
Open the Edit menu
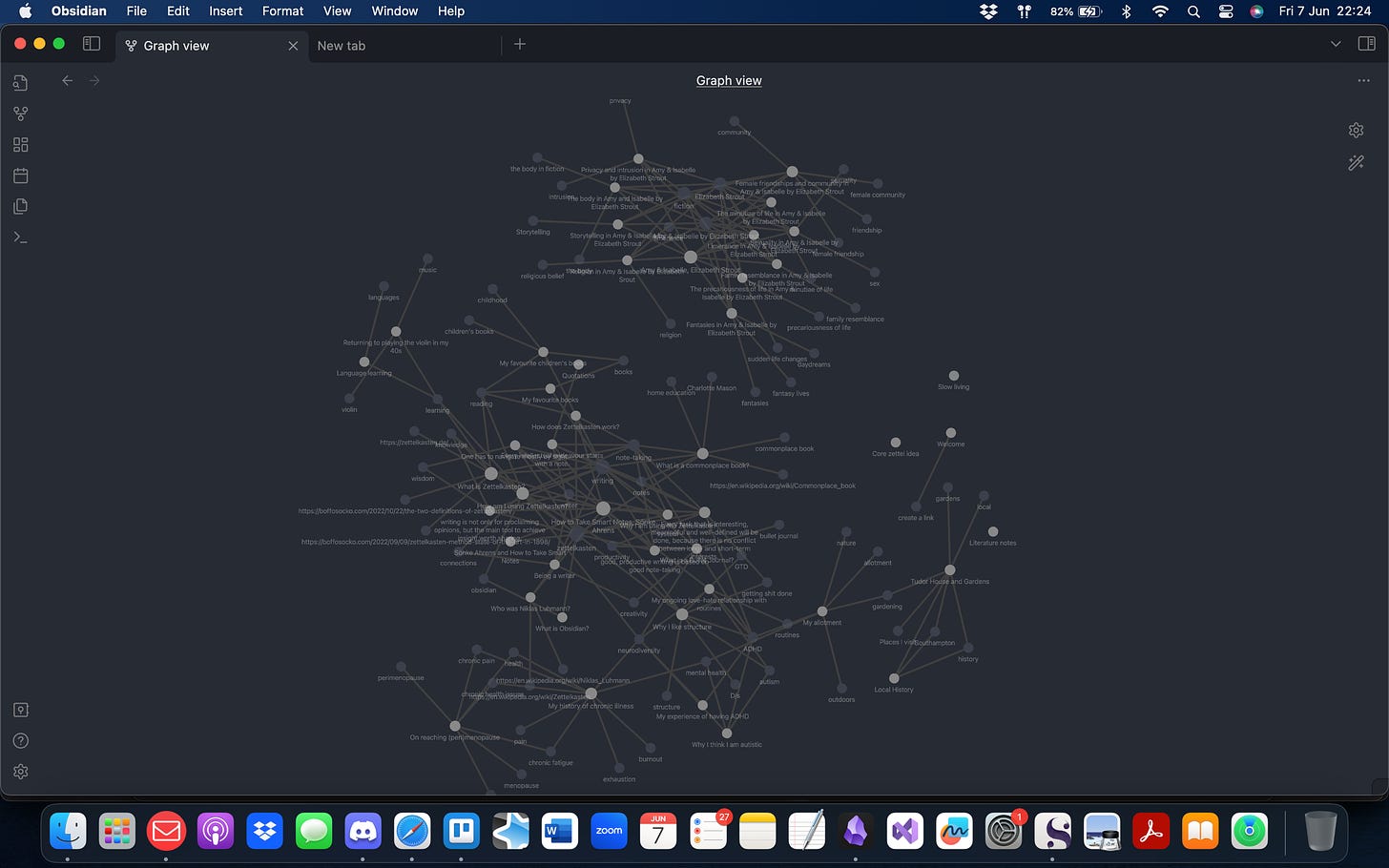point(178,11)
